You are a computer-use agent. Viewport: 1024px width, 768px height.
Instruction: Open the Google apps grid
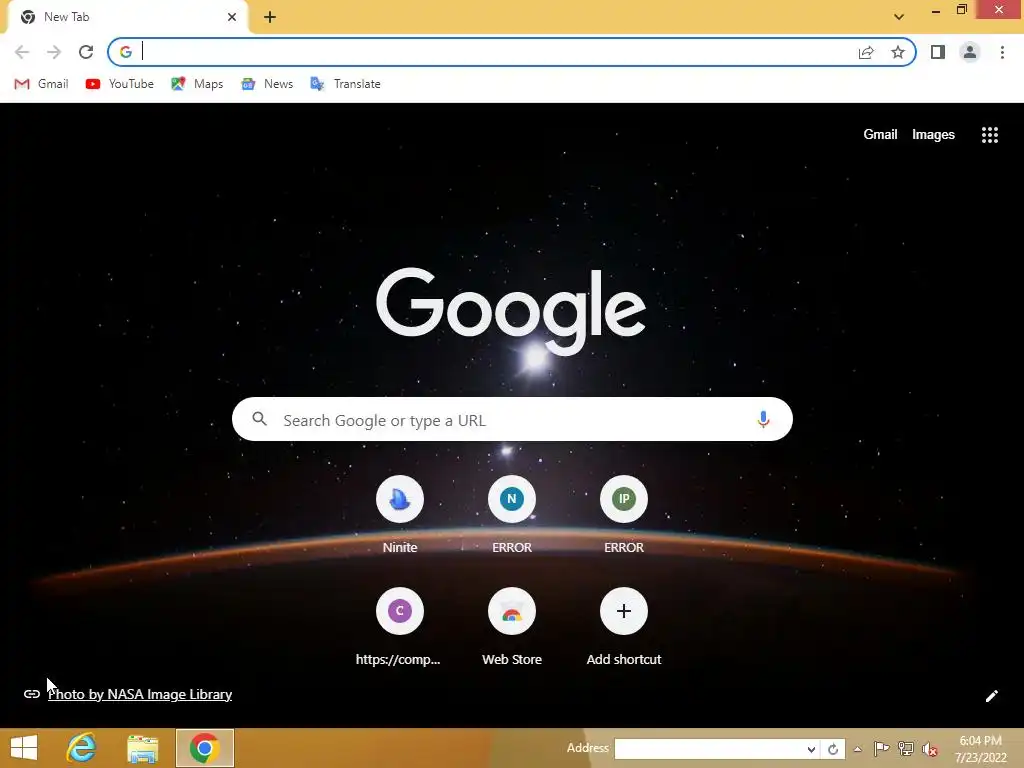[989, 135]
